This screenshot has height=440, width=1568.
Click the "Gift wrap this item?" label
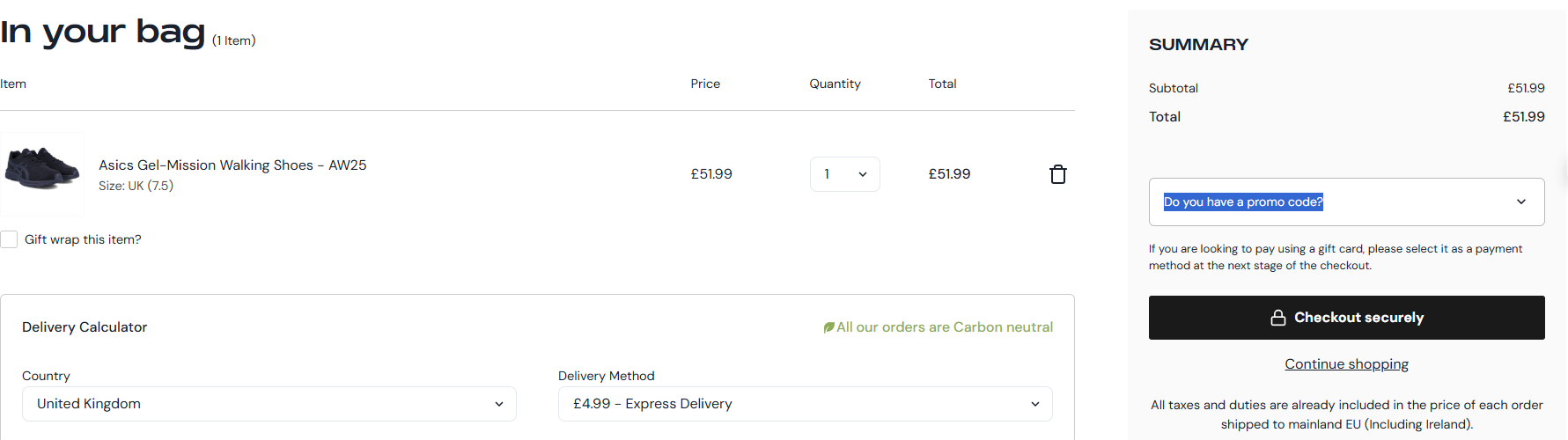[83, 239]
